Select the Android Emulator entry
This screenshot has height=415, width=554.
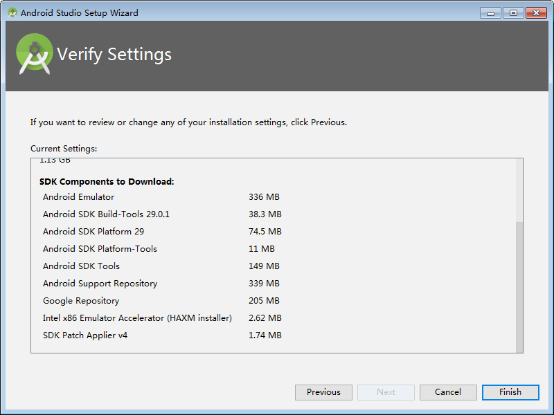click(78, 197)
